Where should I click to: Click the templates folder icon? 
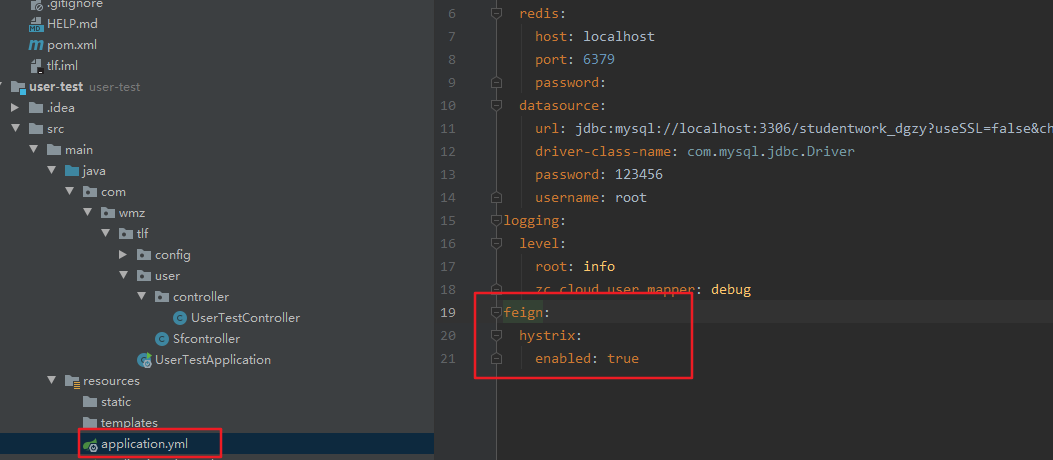[90, 422]
